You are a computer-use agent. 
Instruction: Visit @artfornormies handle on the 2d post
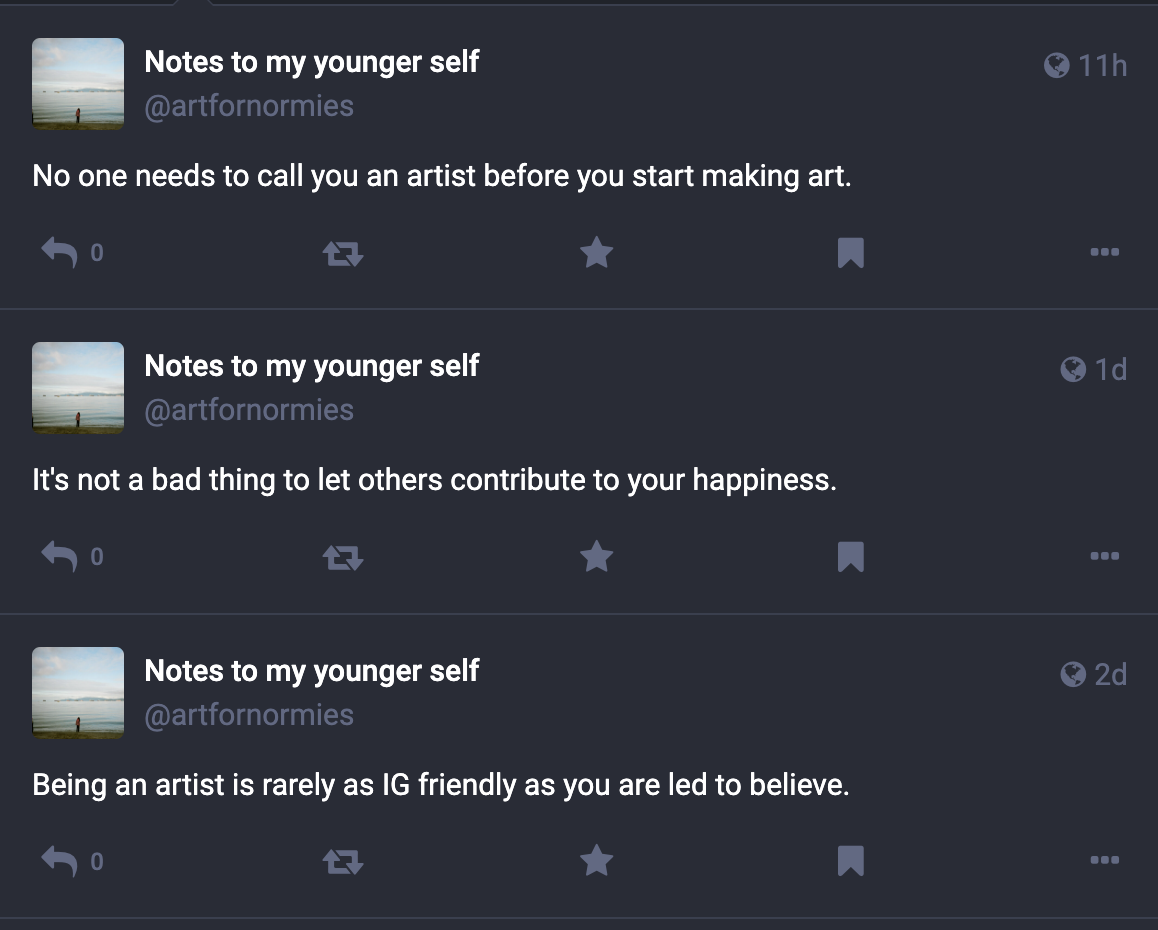coord(249,715)
